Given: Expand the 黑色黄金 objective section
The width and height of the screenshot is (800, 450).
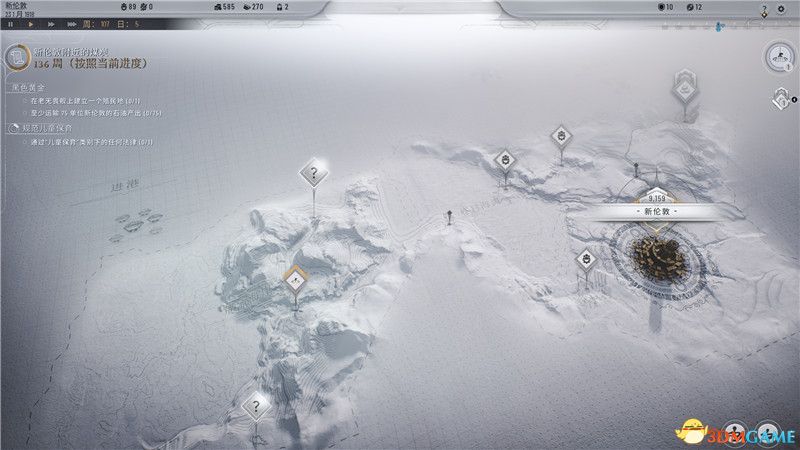Looking at the screenshot, I should click(x=30, y=88).
